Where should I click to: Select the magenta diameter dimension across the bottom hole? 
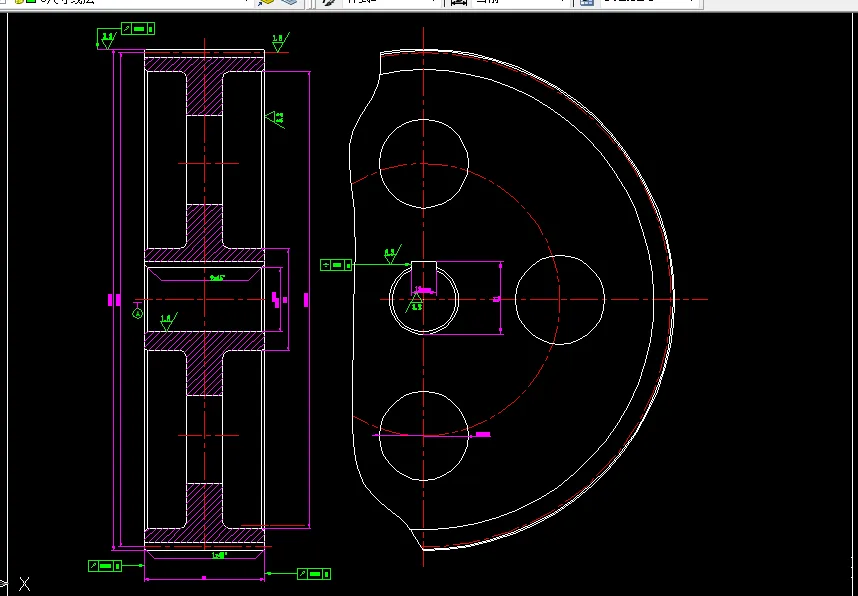click(431, 435)
